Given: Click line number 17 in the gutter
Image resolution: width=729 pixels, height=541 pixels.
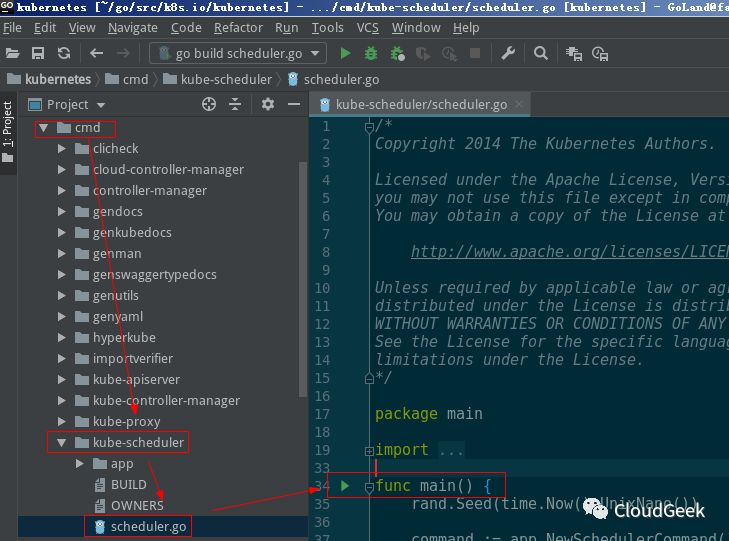Looking at the screenshot, I should click(x=322, y=414).
